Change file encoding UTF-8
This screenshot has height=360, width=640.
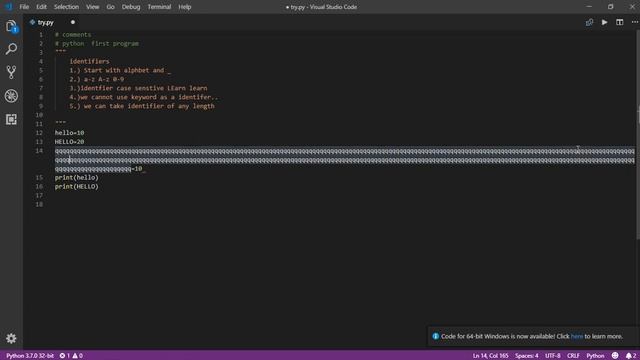tap(553, 356)
